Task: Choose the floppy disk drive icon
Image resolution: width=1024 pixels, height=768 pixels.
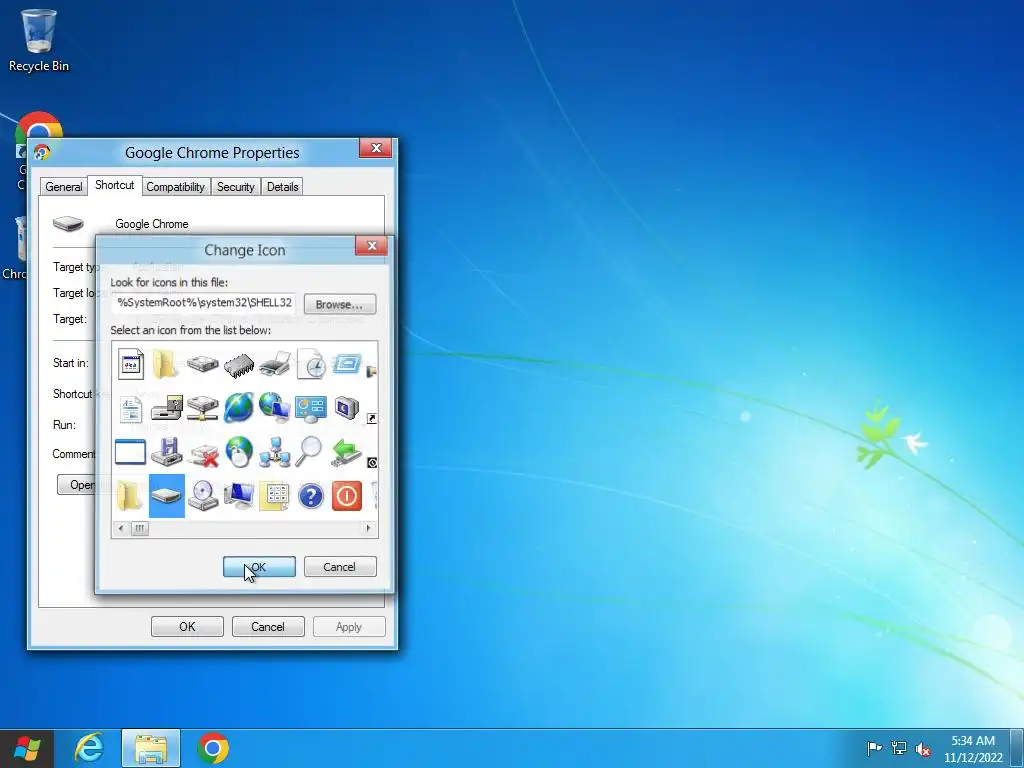Action: pyautogui.click(x=167, y=452)
